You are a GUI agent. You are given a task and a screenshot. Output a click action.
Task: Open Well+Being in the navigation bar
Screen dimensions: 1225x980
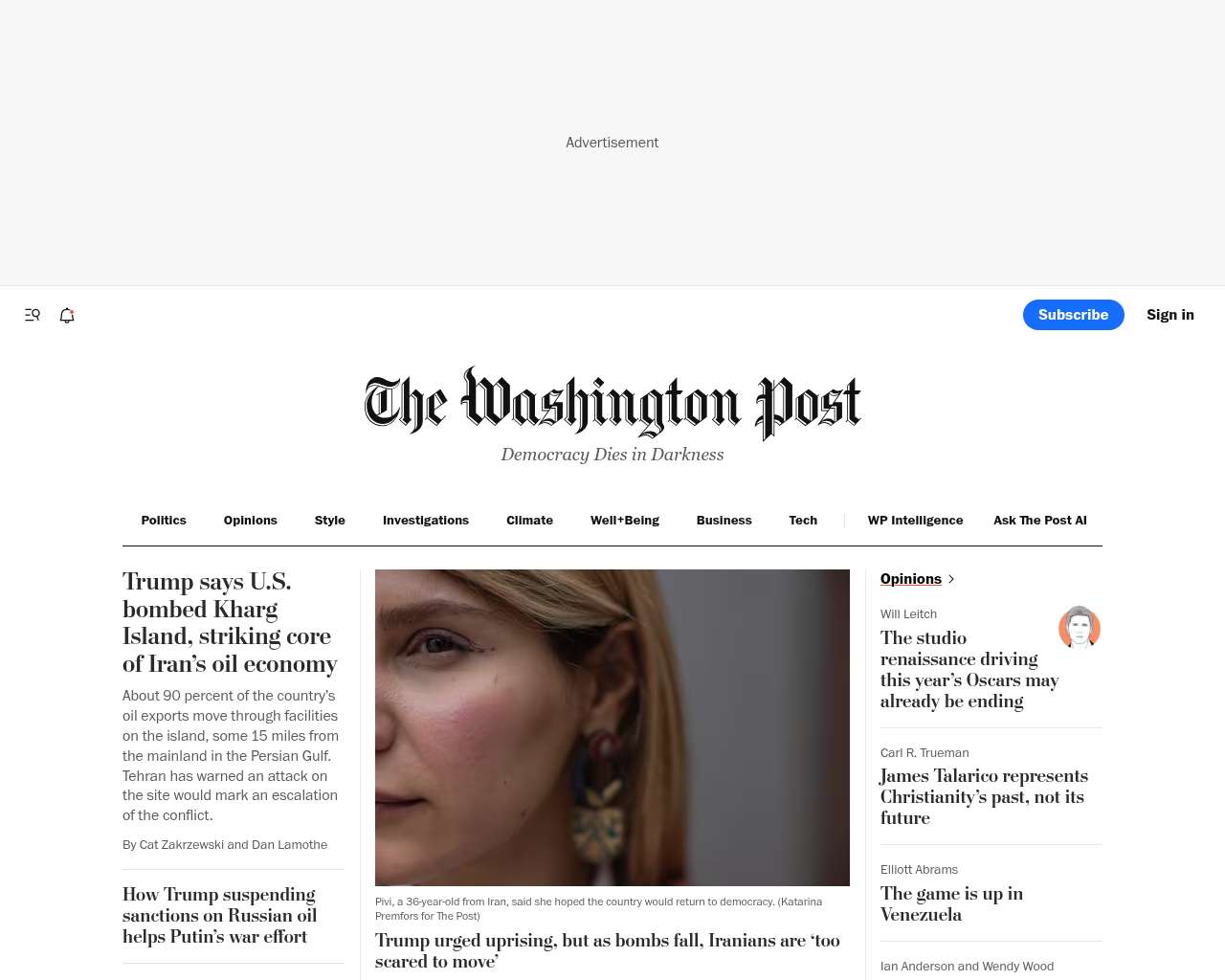[625, 521]
